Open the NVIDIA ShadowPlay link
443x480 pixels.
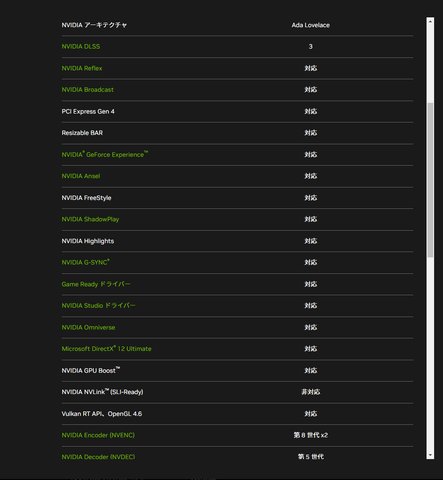[x=90, y=219]
